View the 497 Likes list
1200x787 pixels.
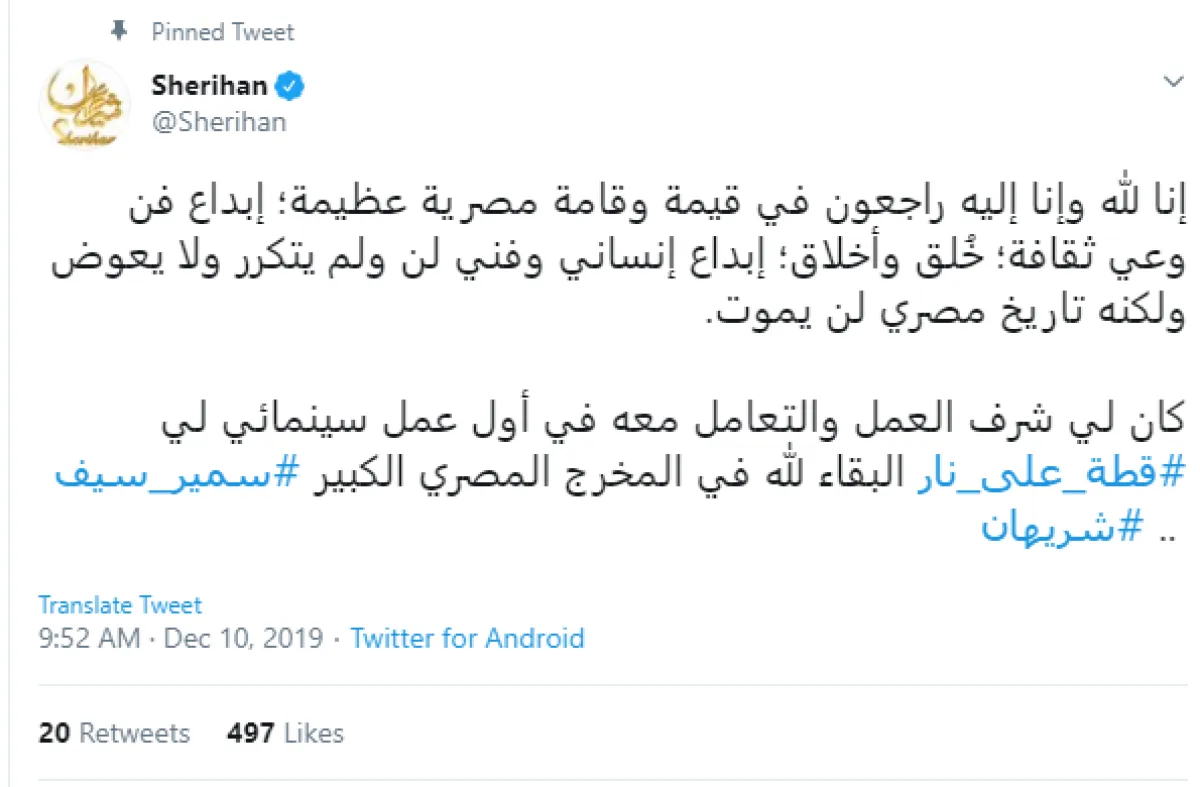pyautogui.click(x=285, y=733)
